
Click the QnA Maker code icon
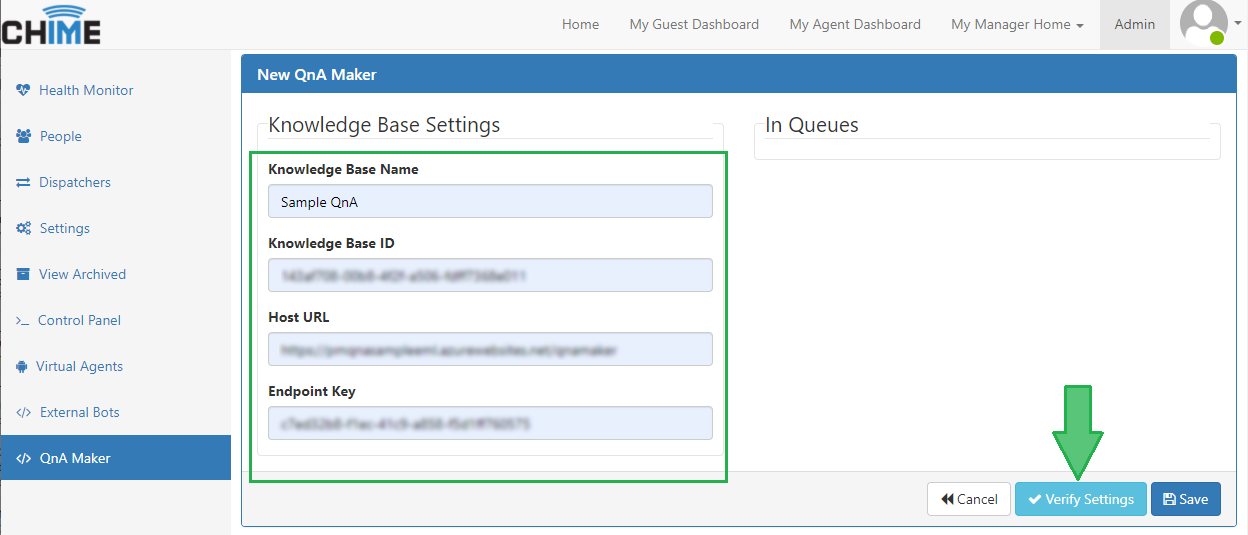tap(24, 458)
